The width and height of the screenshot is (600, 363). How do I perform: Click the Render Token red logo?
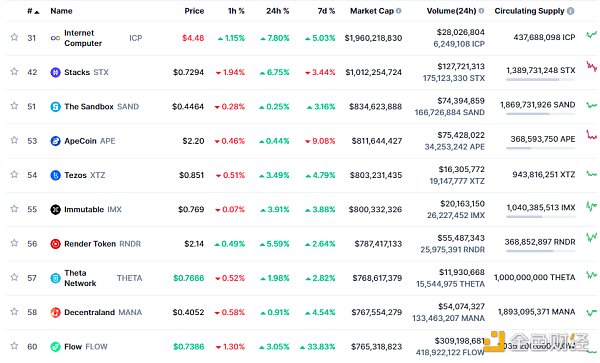pyautogui.click(x=55, y=244)
